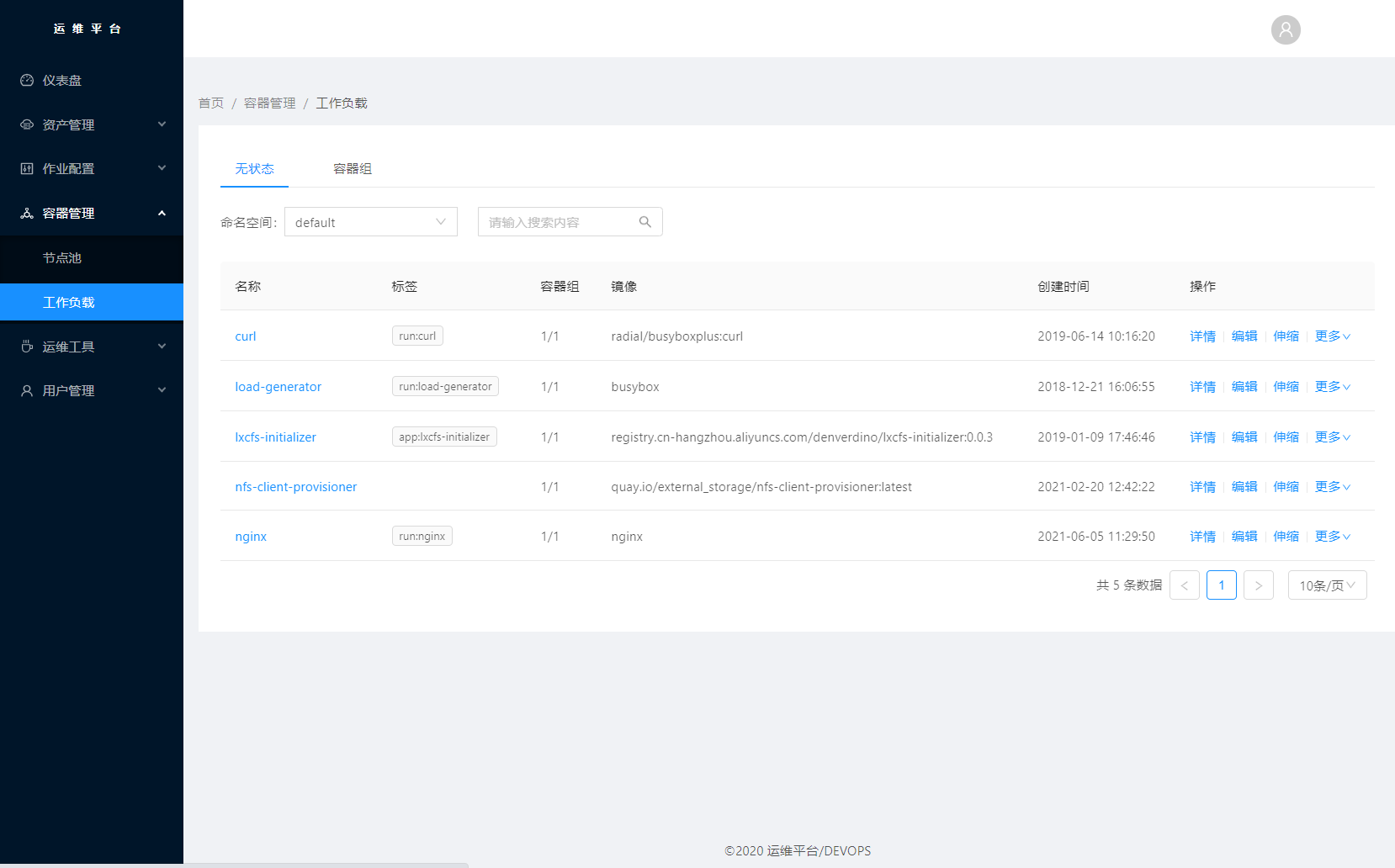Click the 运维平台 logo title
The height and width of the screenshot is (868, 1395).
tap(88, 29)
